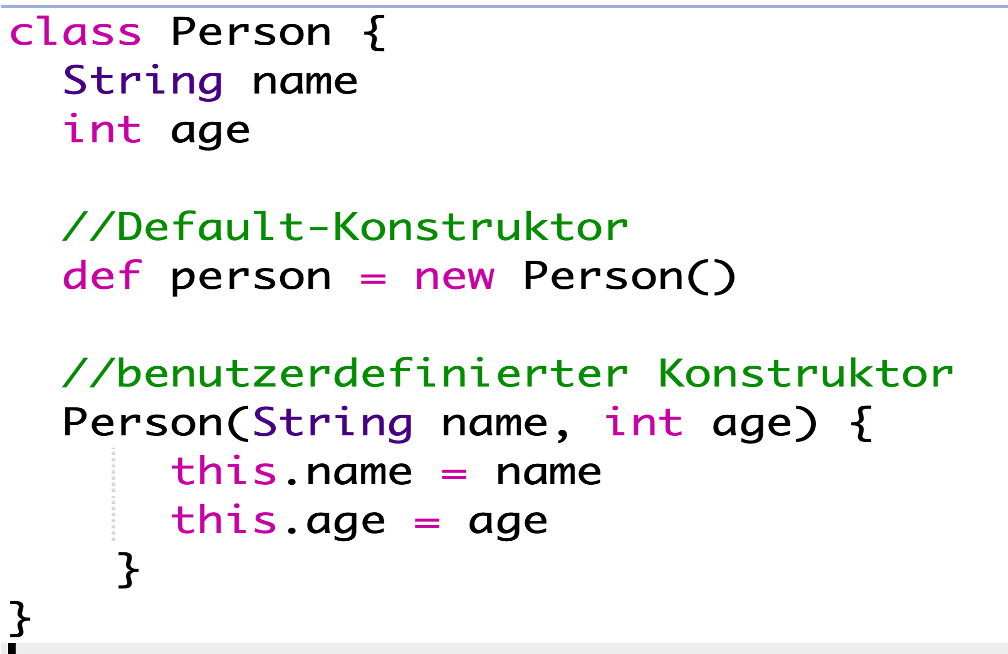Click the opening brace after 'class Person'
The width and height of the screenshot is (1008, 654).
pos(370,35)
